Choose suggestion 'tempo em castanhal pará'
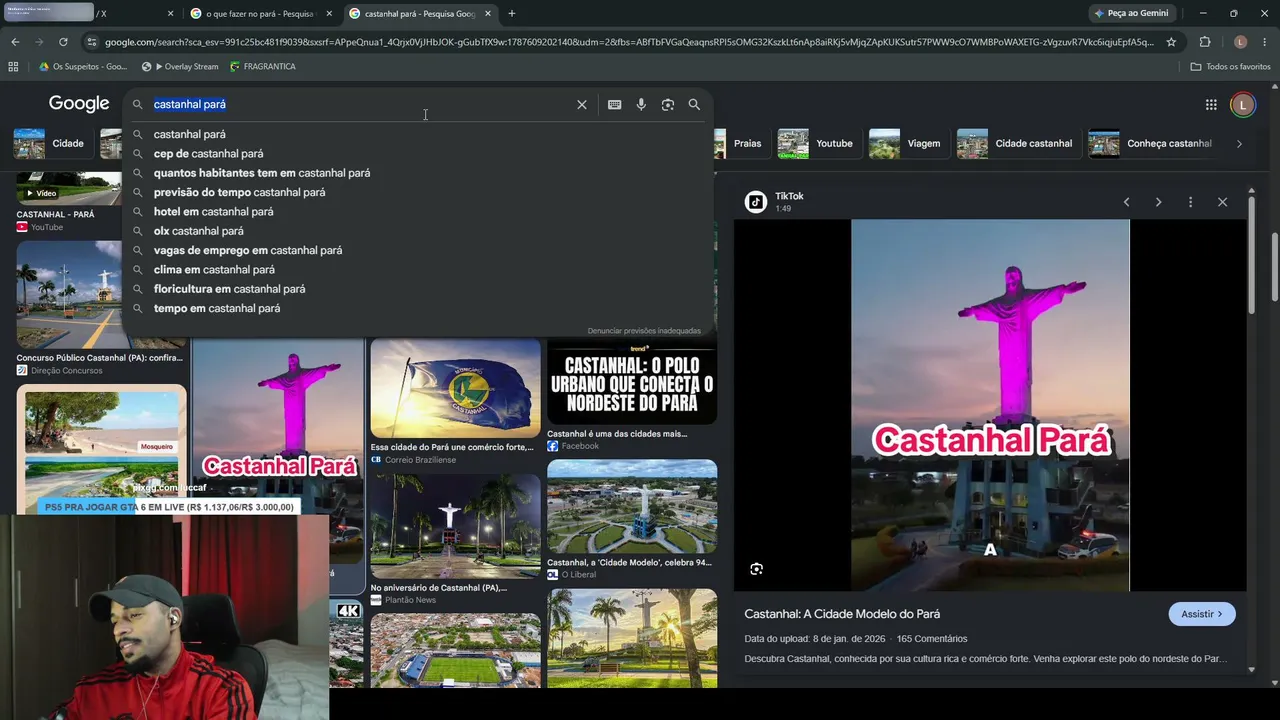 (418, 308)
